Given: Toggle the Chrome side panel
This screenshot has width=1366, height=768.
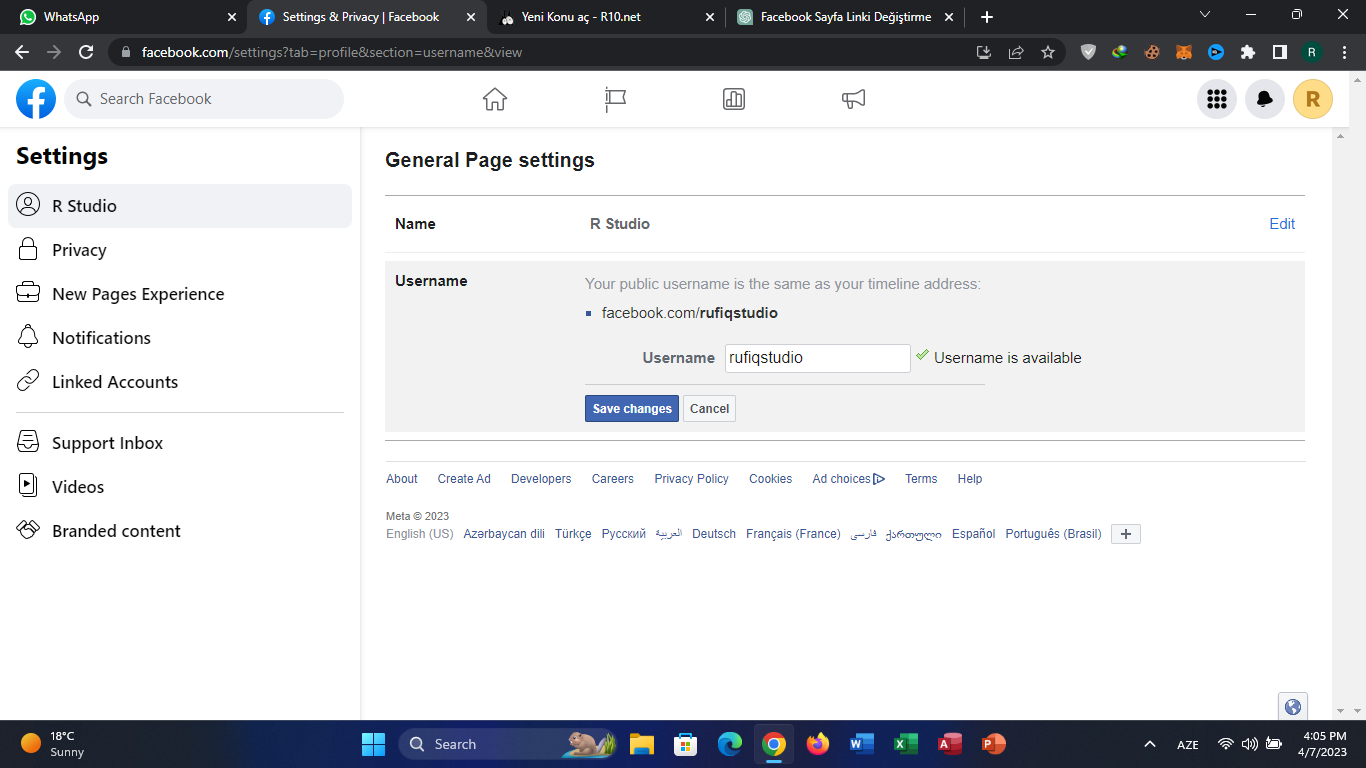Looking at the screenshot, I should click(1280, 52).
